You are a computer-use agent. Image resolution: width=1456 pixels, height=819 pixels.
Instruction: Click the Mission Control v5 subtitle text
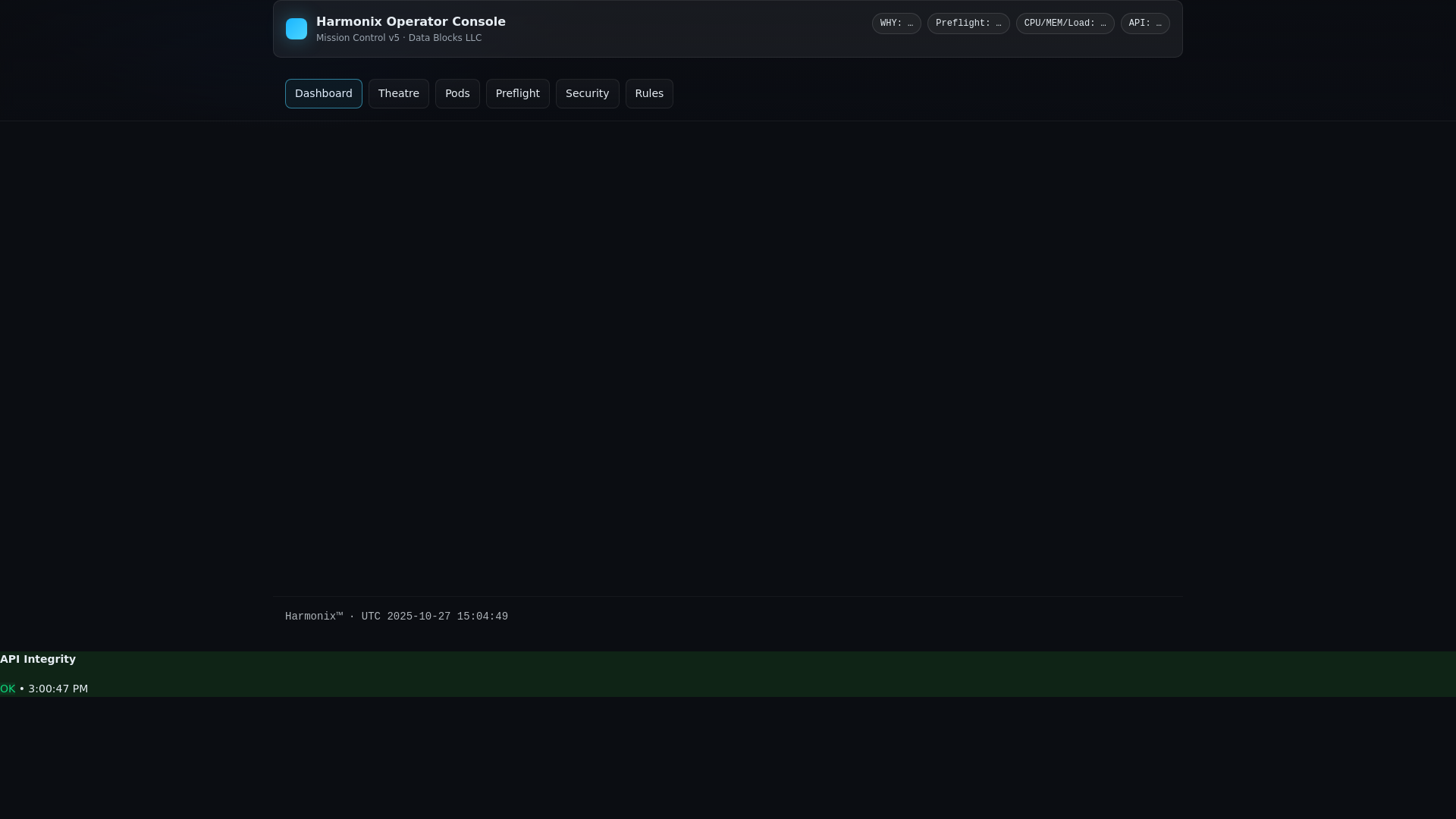pos(357,38)
